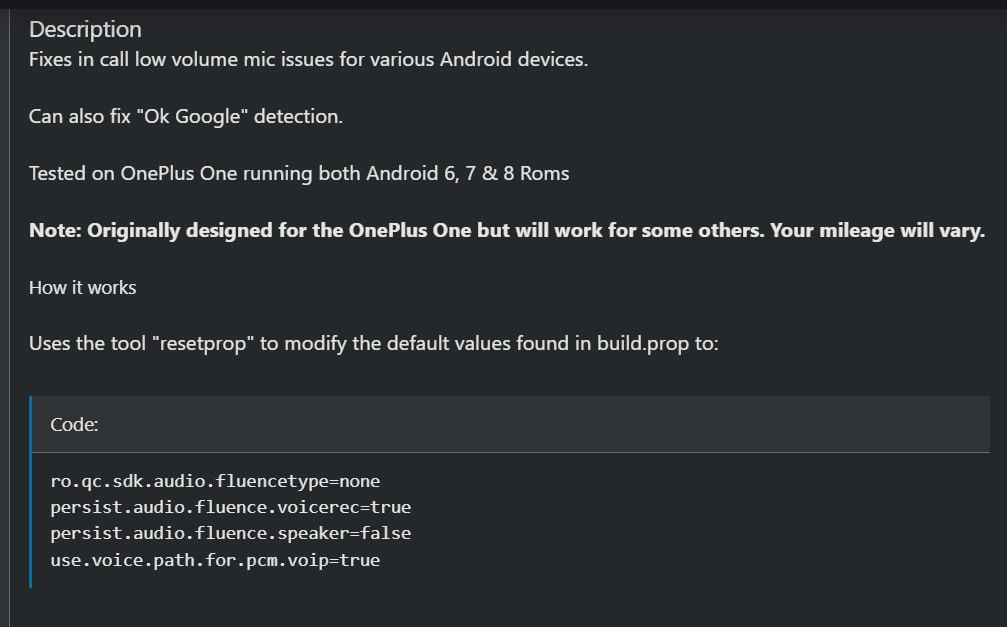The image size is (1007, 627).
Task: Click the 'Tested on OnePlus One' line
Action: click(299, 173)
